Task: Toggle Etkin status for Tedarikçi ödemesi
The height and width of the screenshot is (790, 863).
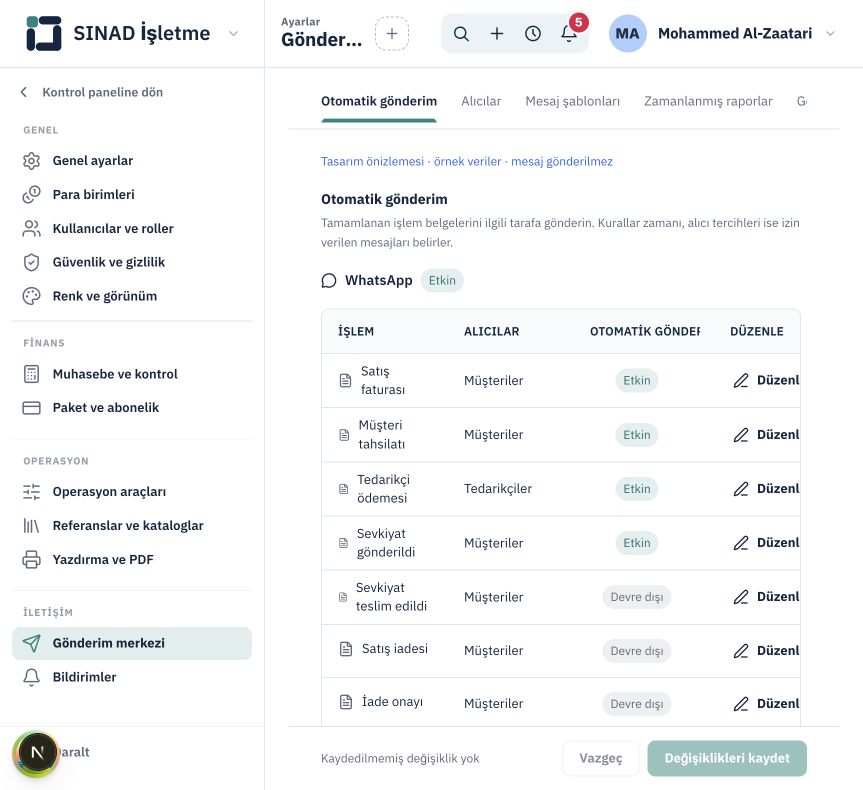Action: click(637, 489)
